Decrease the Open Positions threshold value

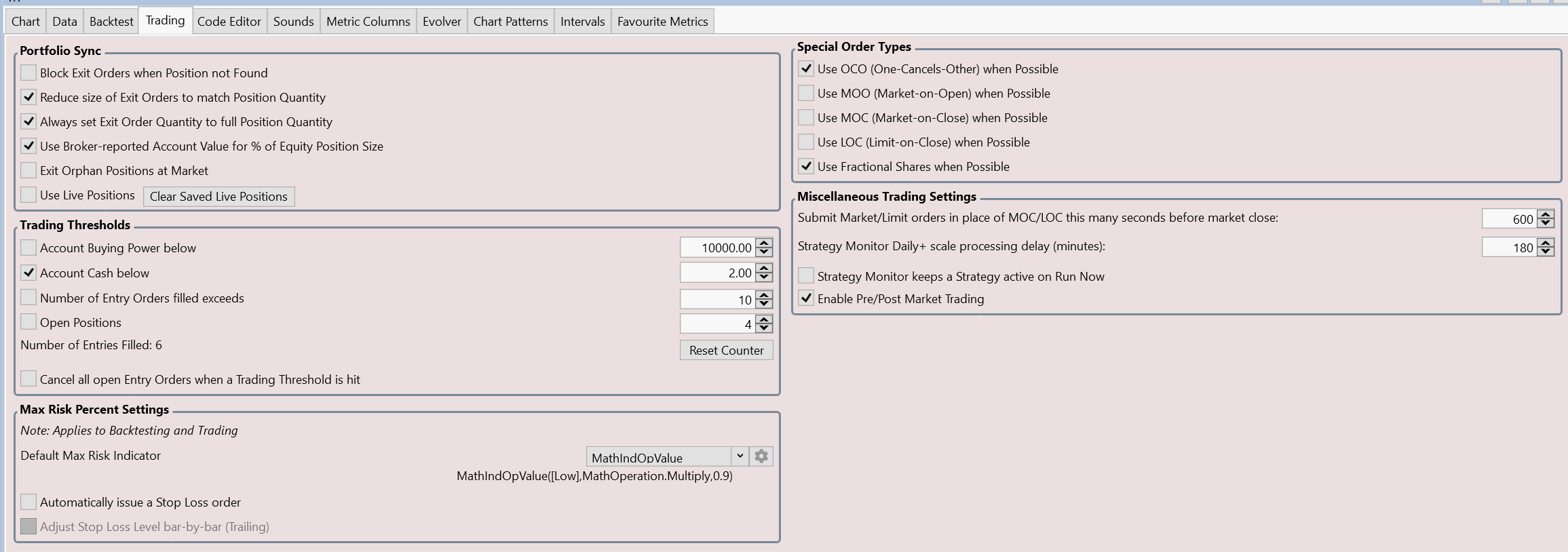[x=764, y=328]
